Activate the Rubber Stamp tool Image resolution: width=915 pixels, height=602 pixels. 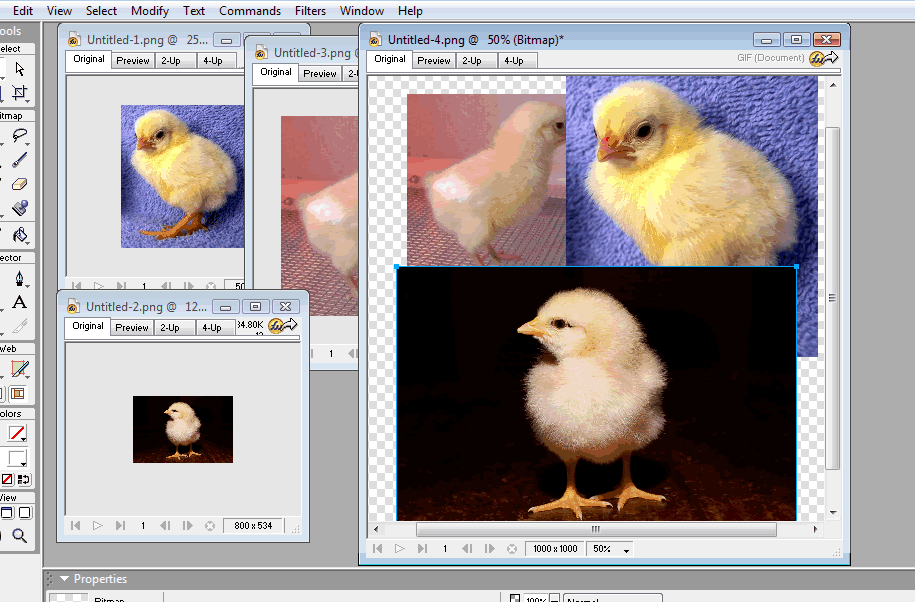point(19,209)
